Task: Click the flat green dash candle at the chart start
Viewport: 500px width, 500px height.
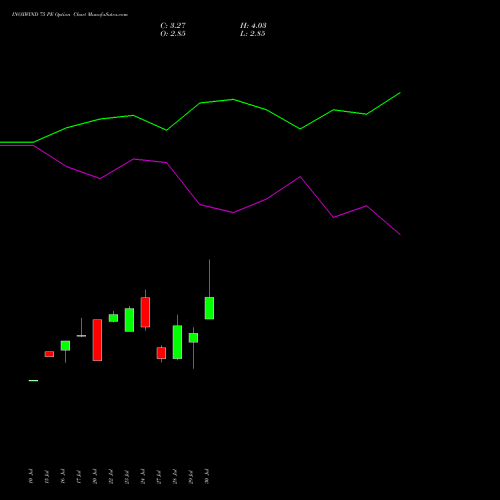Action: (33, 380)
